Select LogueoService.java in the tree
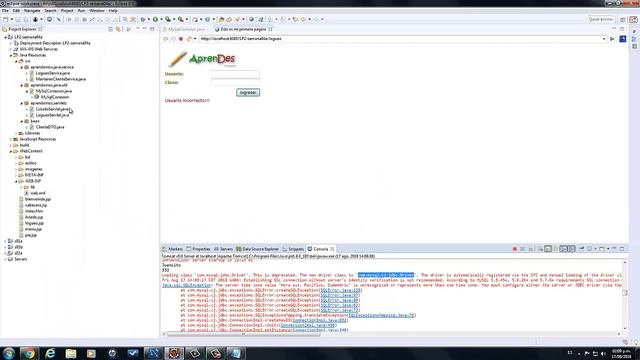The height and width of the screenshot is (360, 640). pos(53,73)
